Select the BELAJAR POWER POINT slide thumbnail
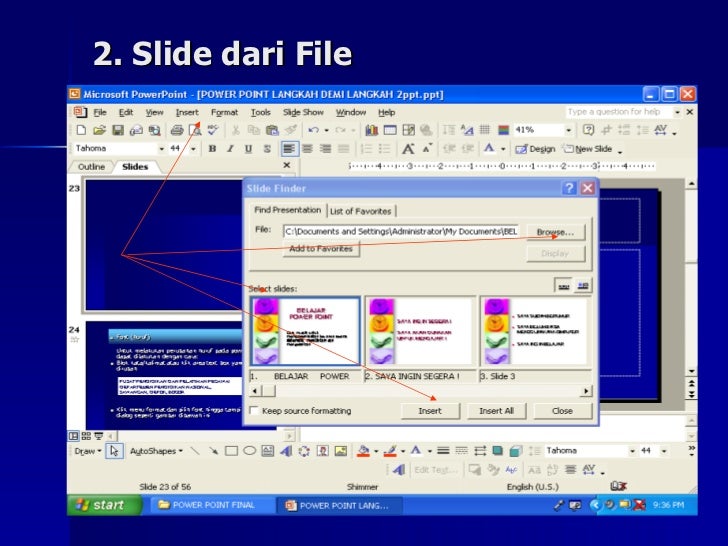728x546 pixels. pyautogui.click(x=305, y=331)
